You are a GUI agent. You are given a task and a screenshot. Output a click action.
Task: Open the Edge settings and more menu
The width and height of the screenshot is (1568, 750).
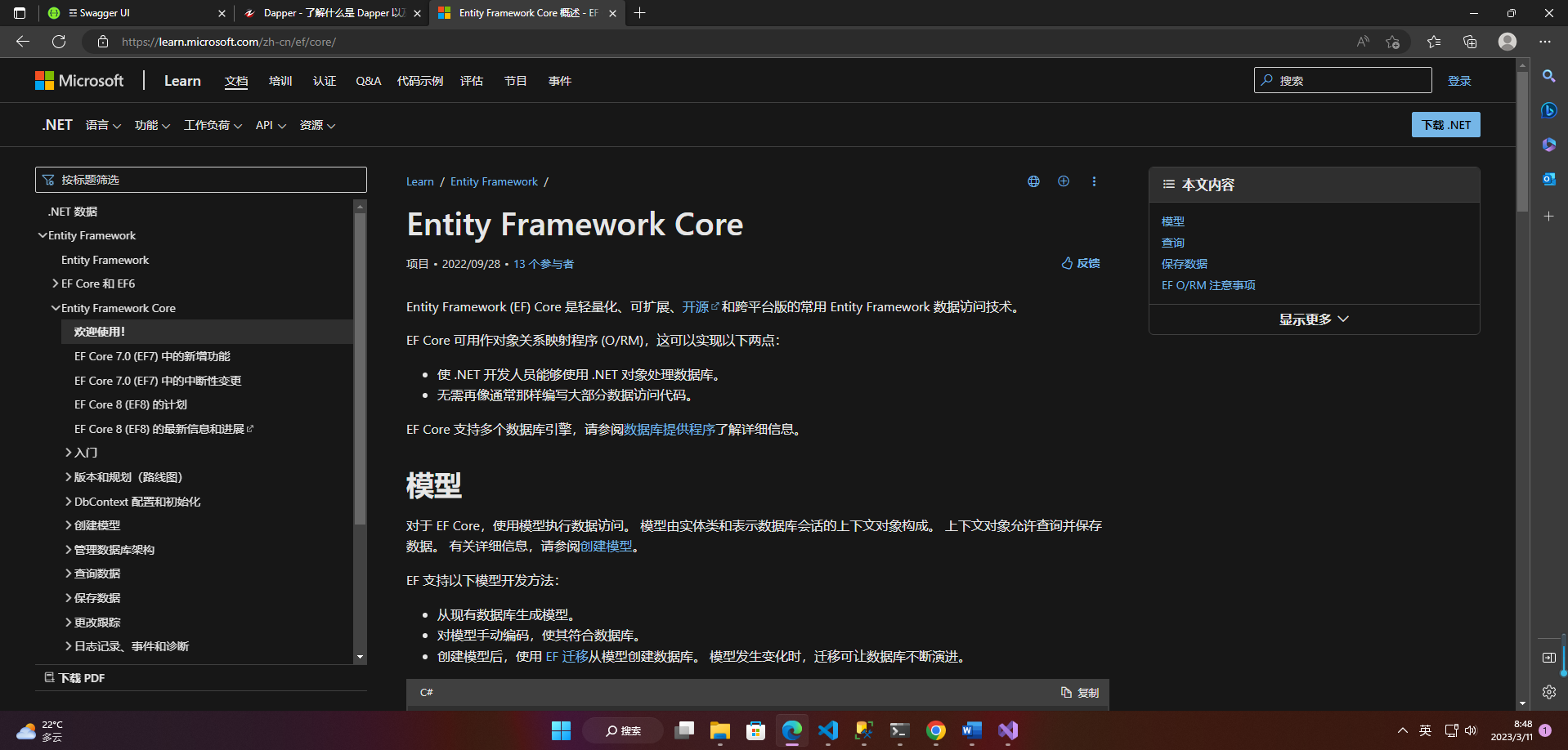(x=1544, y=42)
